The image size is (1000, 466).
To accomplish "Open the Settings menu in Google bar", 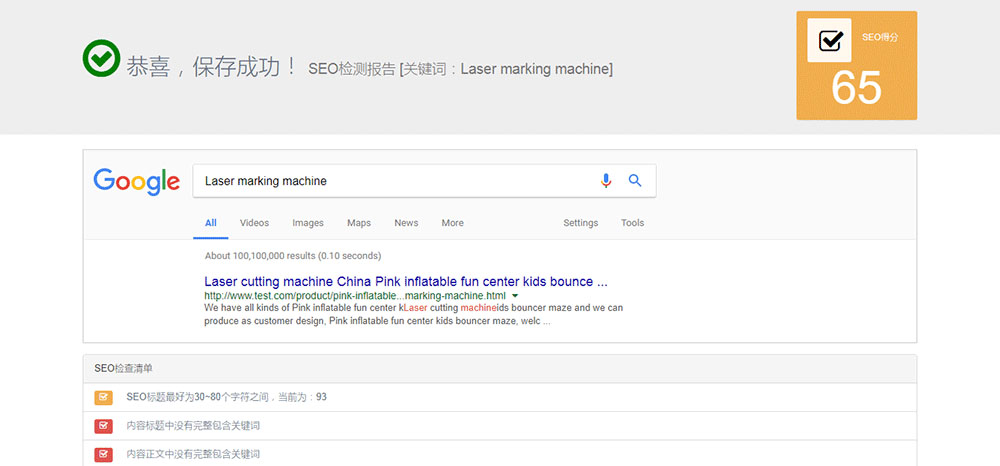I will (580, 223).
